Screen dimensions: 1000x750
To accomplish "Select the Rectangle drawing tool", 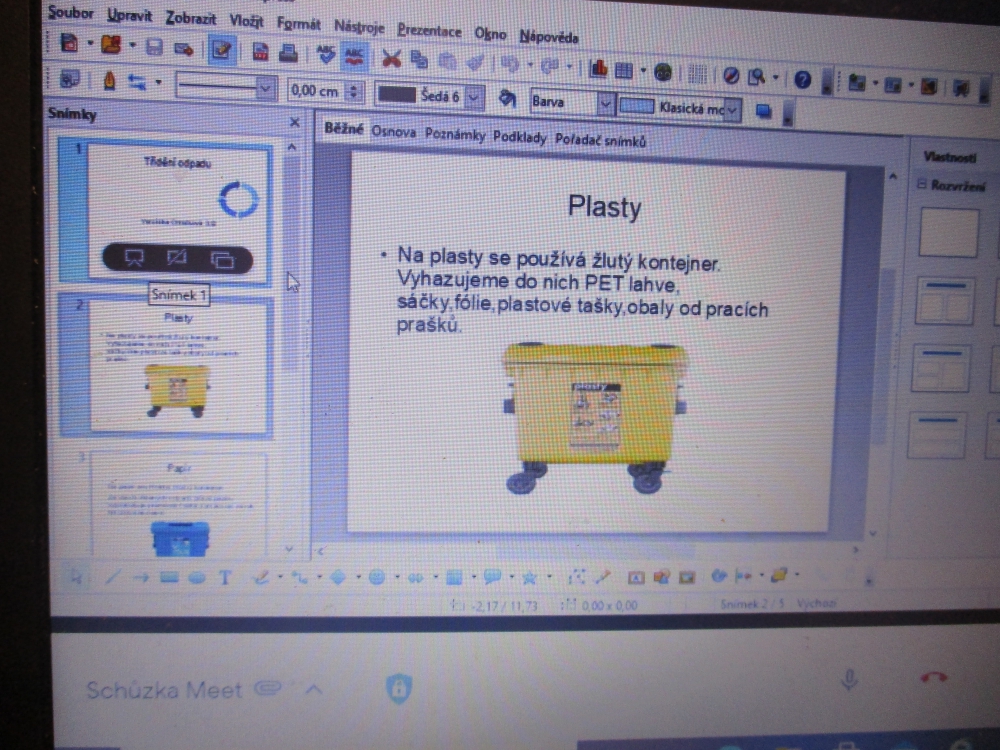I will 169,578.
